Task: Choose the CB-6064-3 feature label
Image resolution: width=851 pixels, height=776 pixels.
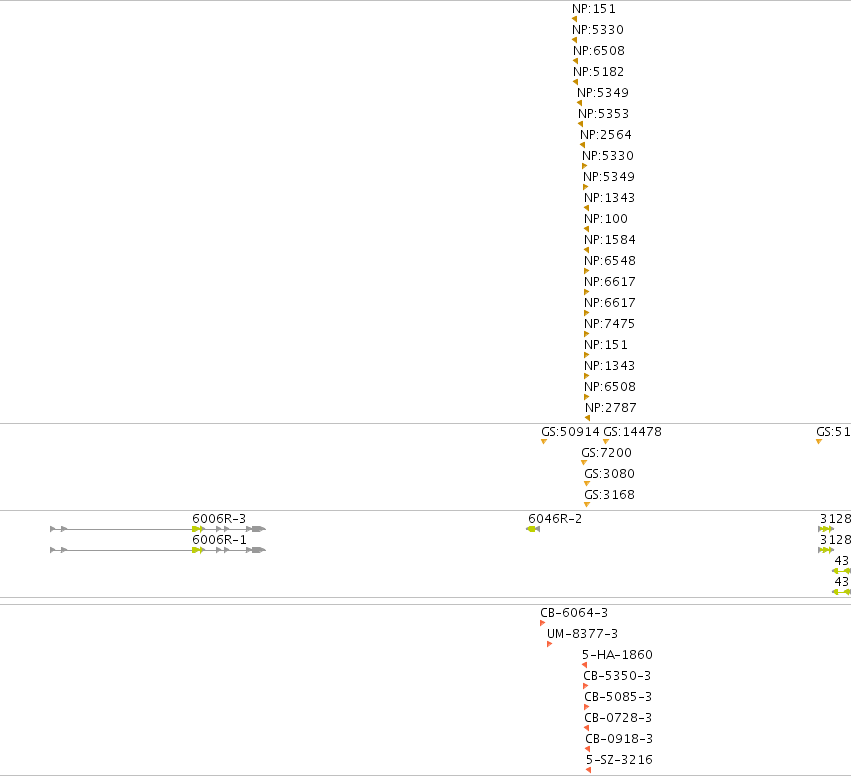Action: (x=574, y=613)
